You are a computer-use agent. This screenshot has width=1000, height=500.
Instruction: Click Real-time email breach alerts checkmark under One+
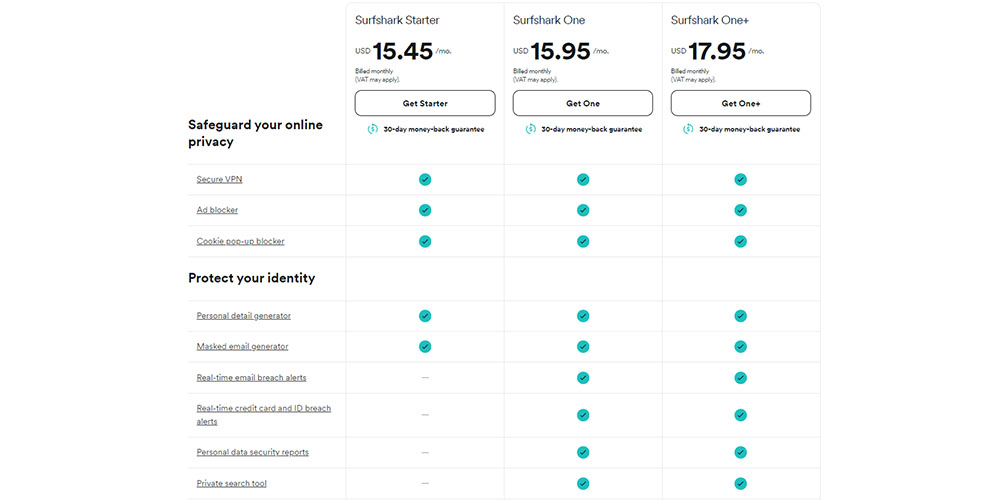coord(740,378)
